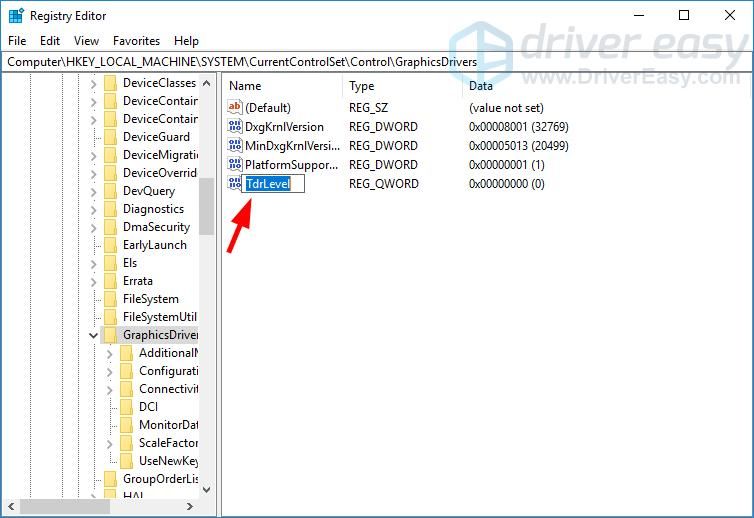Select the DCI folder icon
This screenshot has width=754, height=518.
(126, 407)
